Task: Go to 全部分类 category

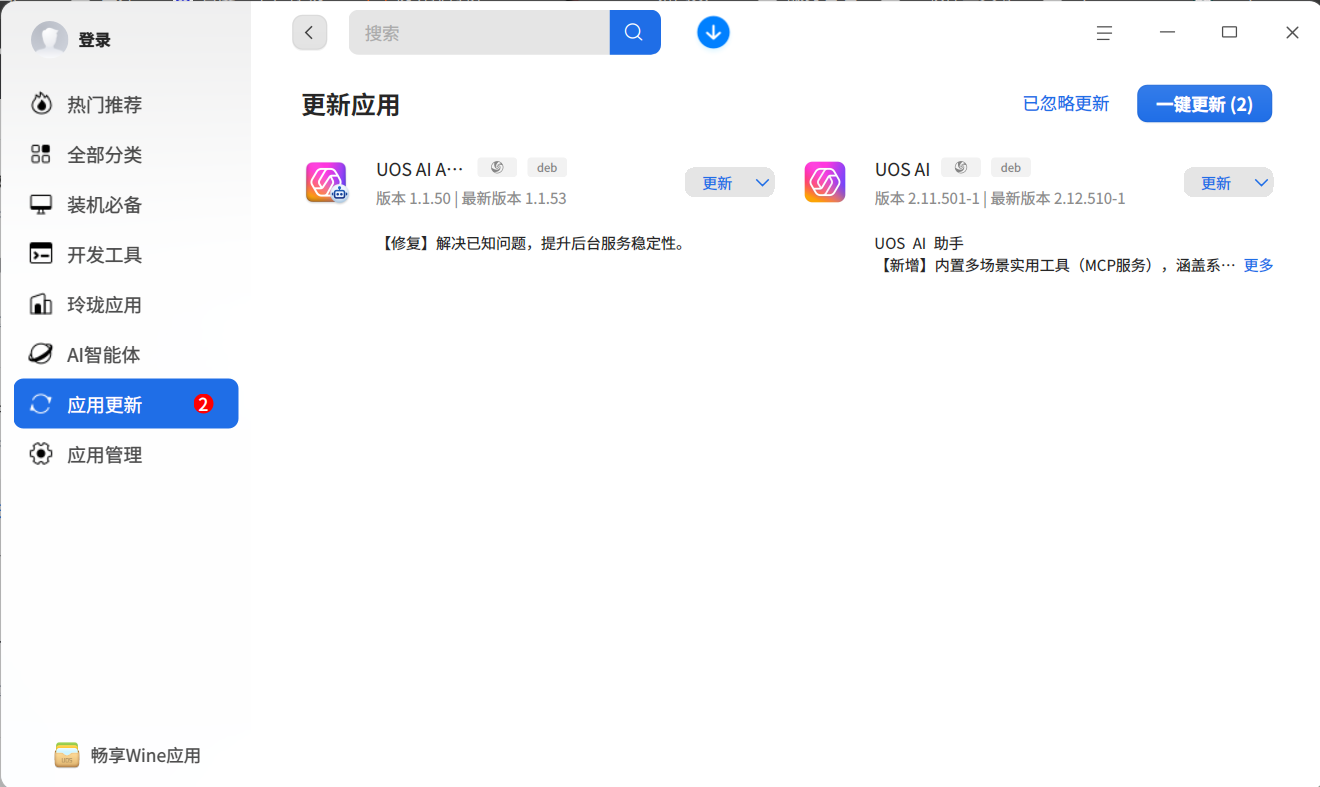Action: [x=126, y=154]
